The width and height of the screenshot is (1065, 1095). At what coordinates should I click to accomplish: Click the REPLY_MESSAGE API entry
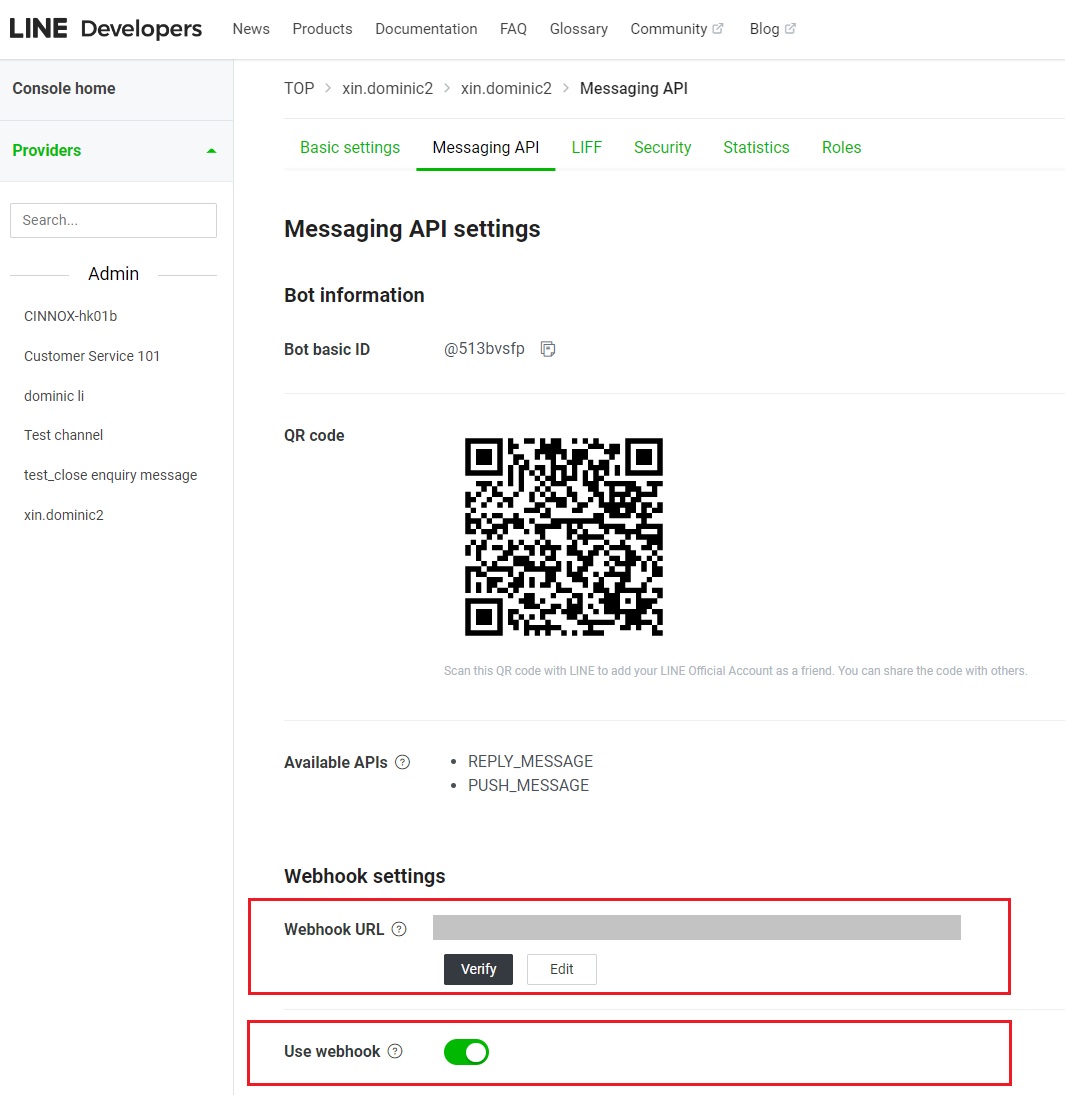coord(530,761)
